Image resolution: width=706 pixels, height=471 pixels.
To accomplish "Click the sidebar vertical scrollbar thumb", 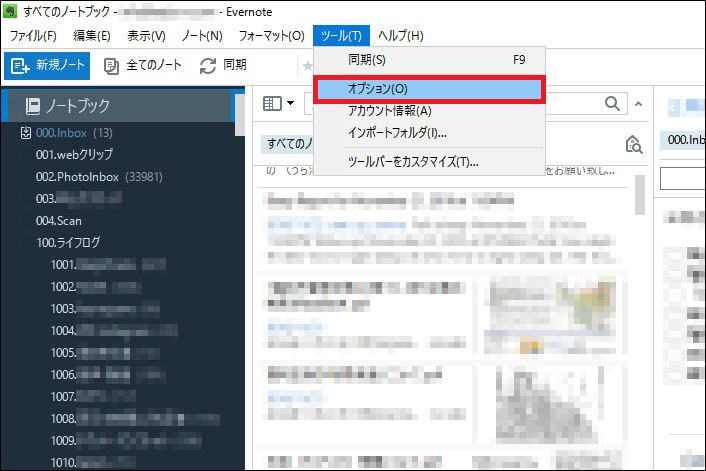I will 240,115.
